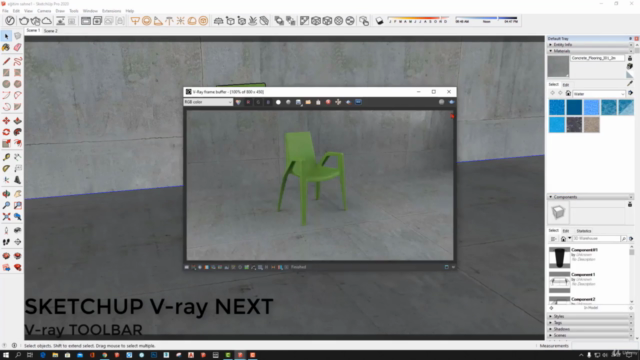Image resolution: width=640 pixels, height=360 pixels.
Task: Open the Extensions menu
Action: point(111,11)
